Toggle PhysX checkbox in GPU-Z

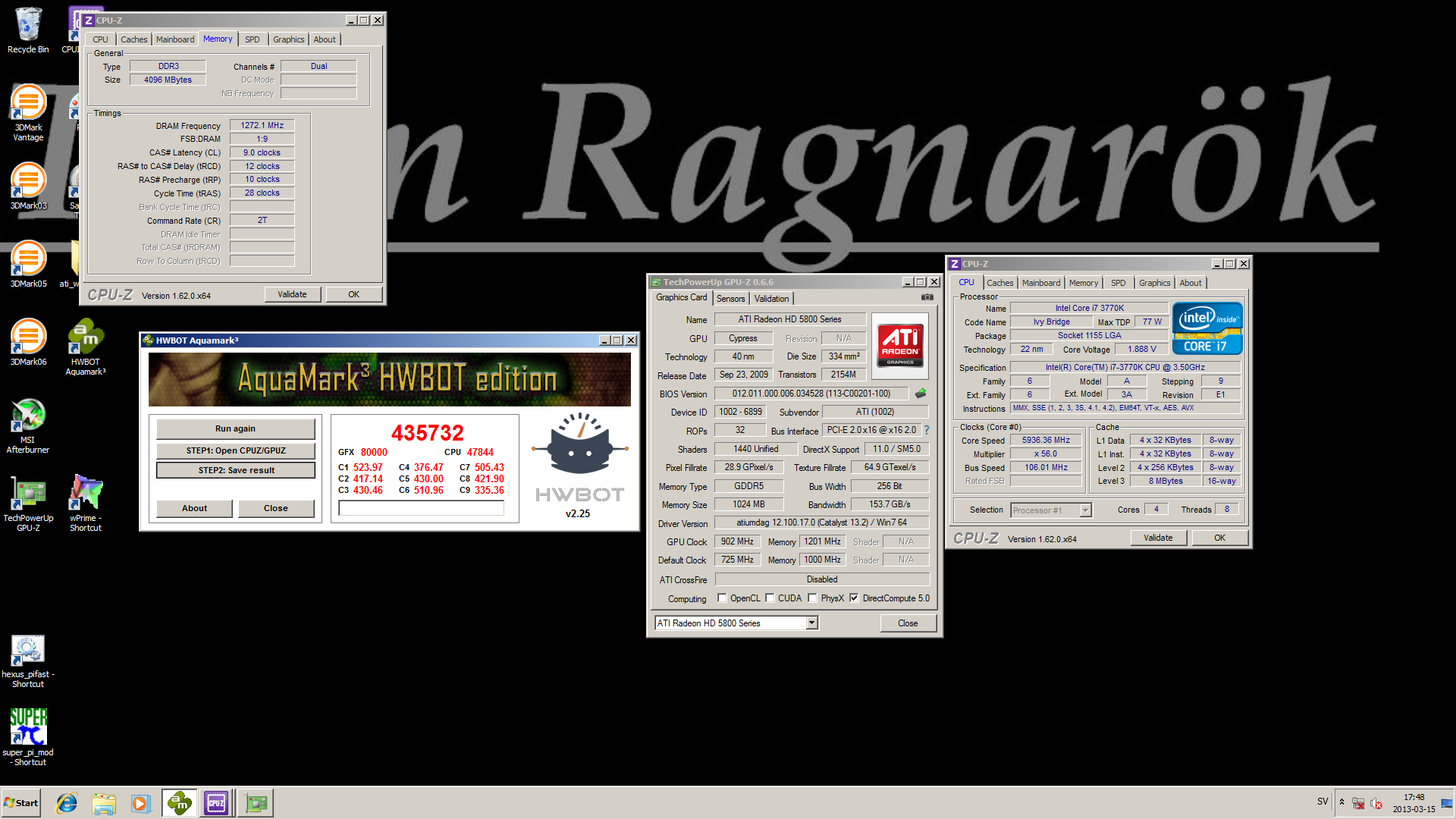click(x=812, y=598)
